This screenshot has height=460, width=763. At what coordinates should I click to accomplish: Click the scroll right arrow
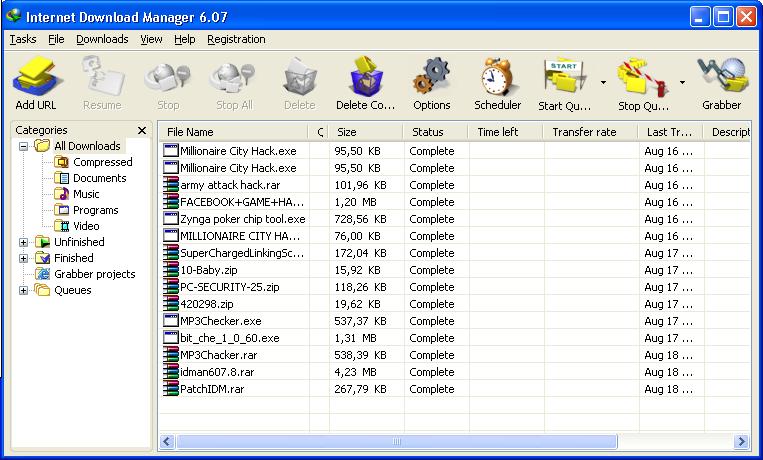[741, 442]
